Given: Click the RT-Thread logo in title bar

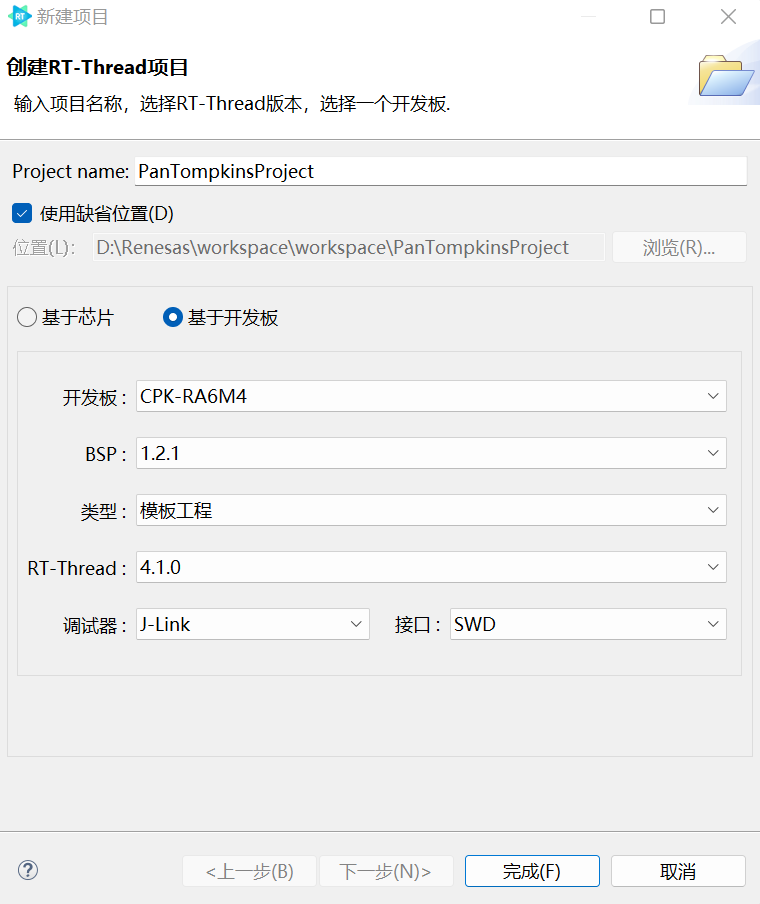Looking at the screenshot, I should [20, 16].
